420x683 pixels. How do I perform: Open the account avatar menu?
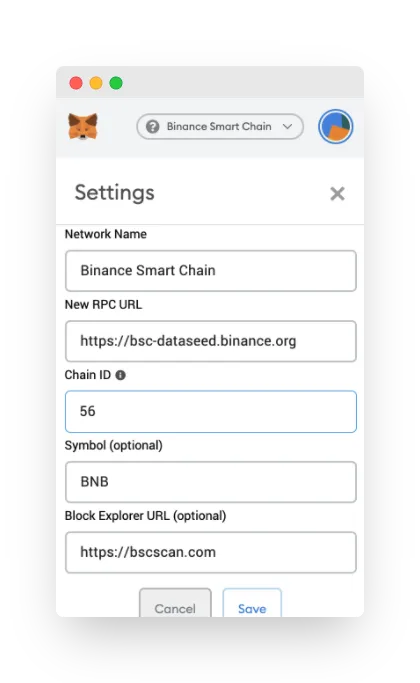335,126
